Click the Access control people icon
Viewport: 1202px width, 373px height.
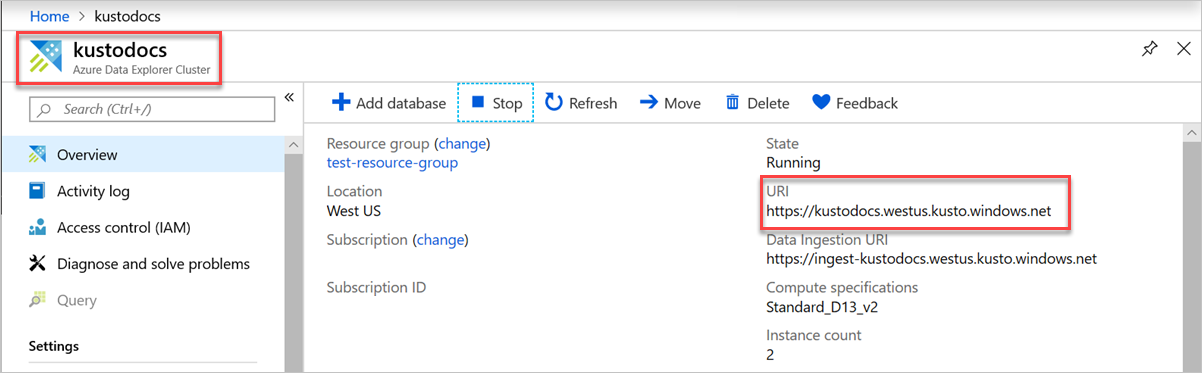coord(37,228)
